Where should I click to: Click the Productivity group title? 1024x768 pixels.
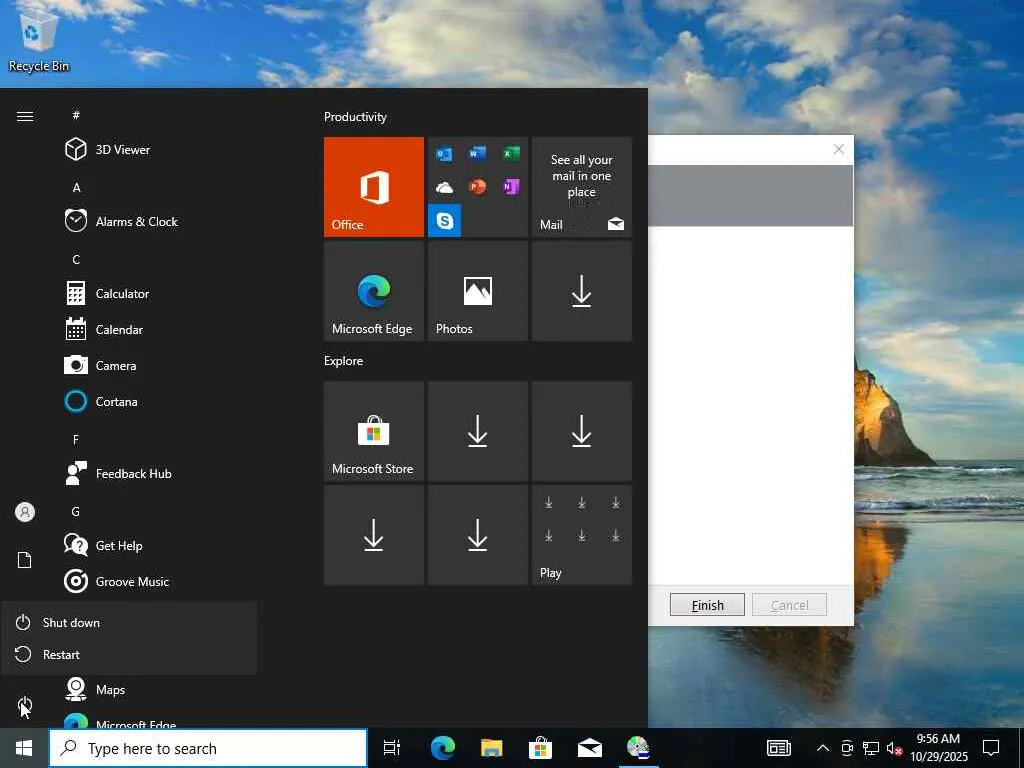(355, 117)
